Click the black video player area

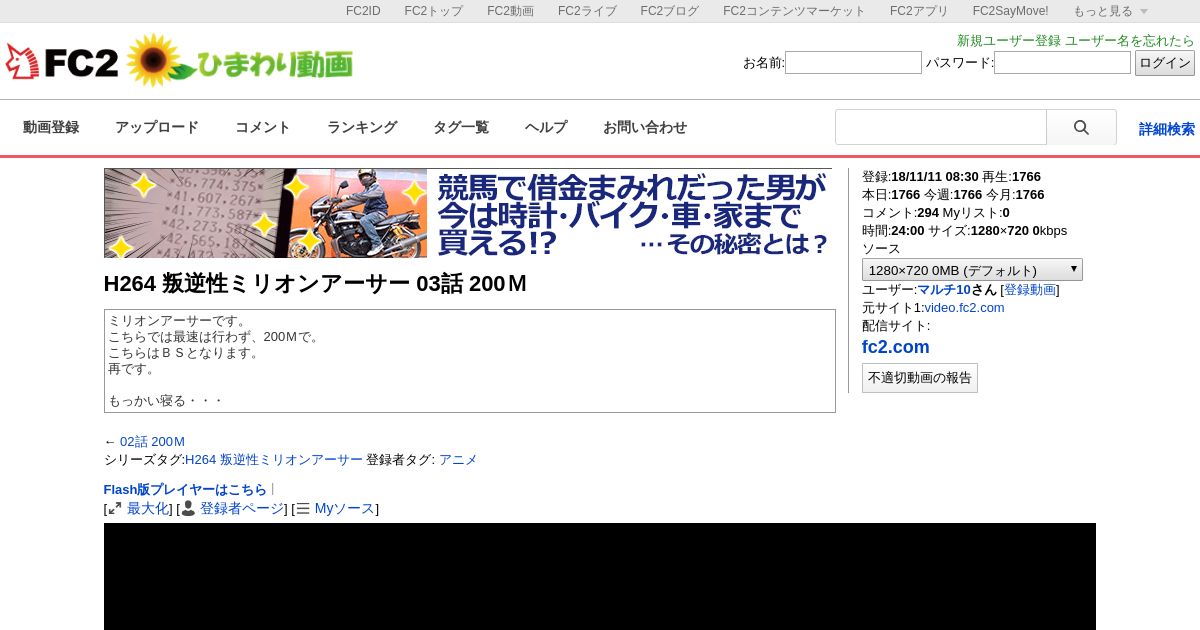[x=600, y=576]
